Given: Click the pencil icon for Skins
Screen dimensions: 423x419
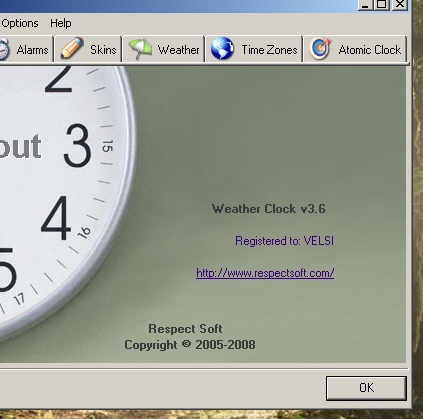Looking at the screenshot, I should pos(72,48).
